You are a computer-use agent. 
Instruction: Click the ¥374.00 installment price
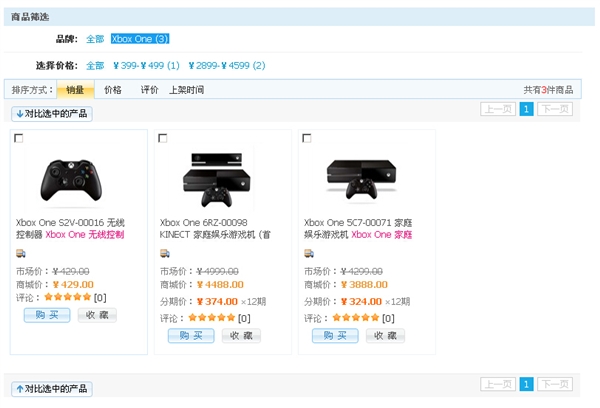[217, 302]
